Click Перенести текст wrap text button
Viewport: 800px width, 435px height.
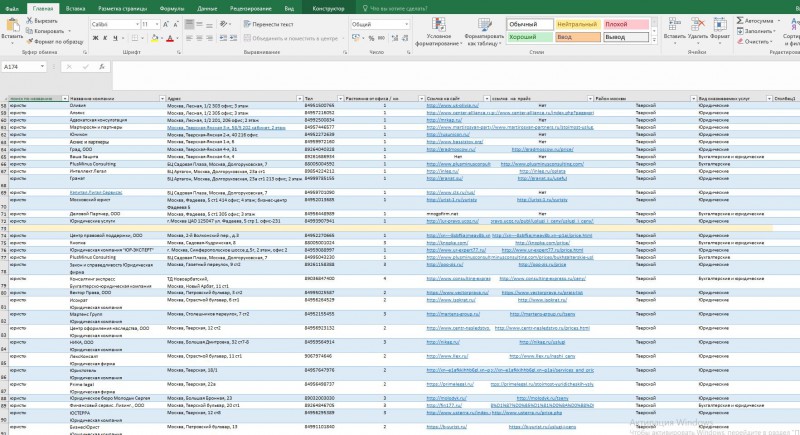pyautogui.click(x=268, y=24)
